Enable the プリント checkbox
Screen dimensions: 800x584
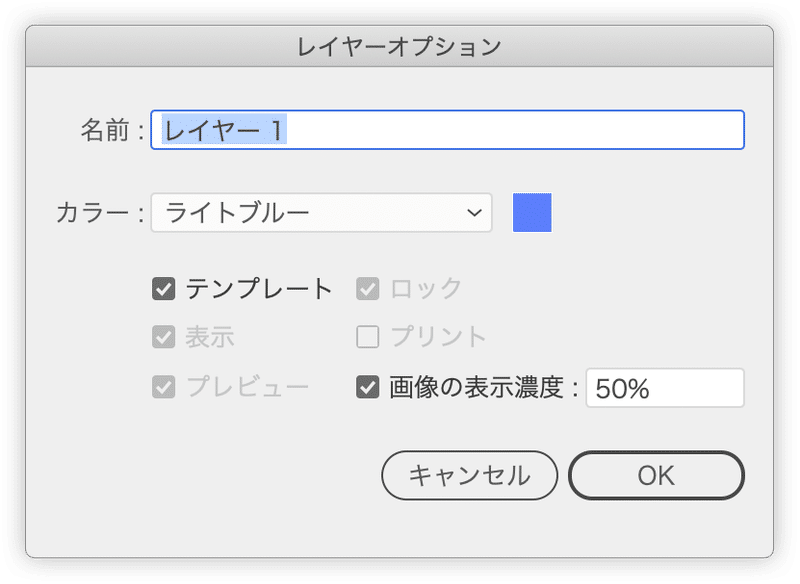[367, 337]
